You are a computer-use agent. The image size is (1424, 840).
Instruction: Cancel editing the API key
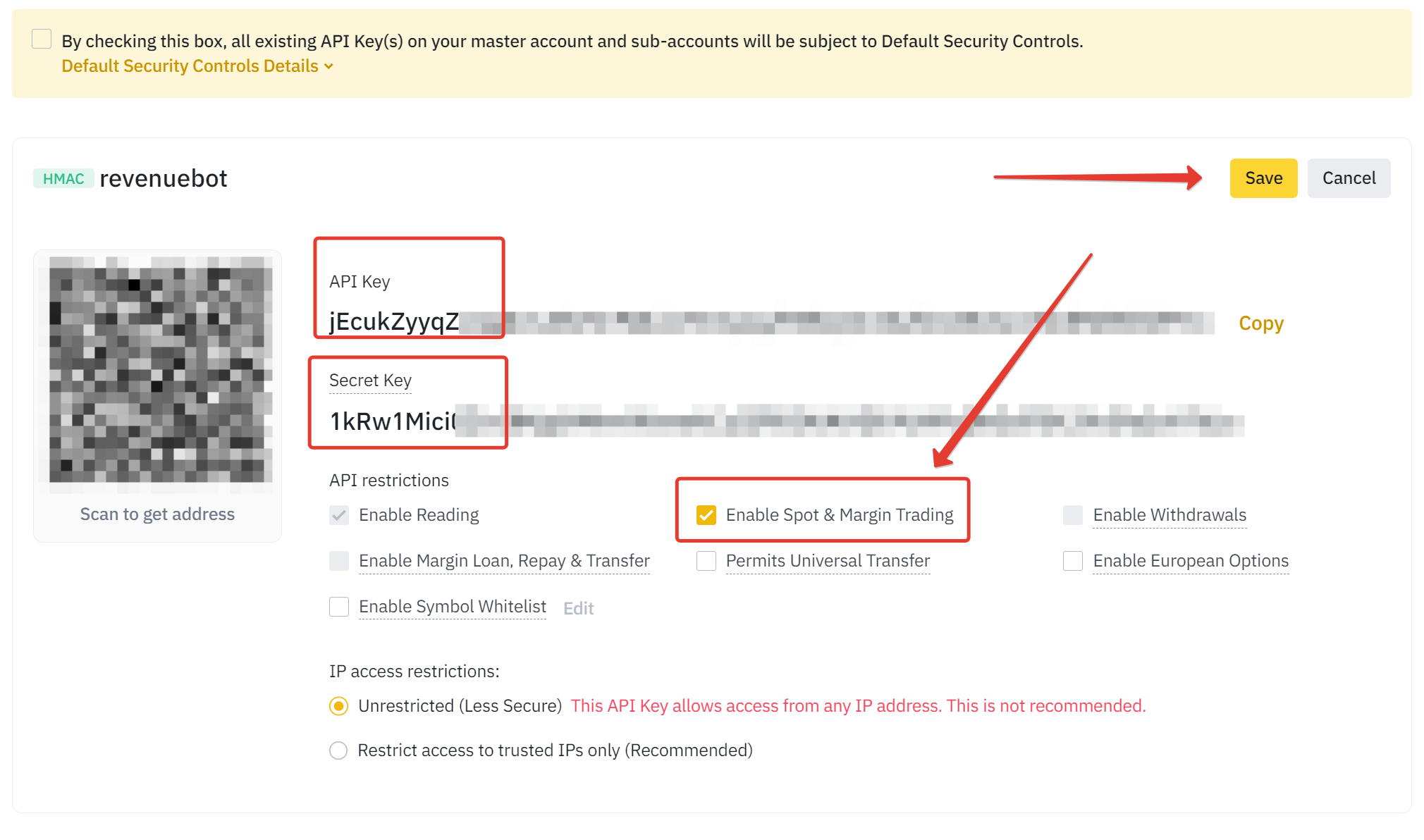(1349, 178)
